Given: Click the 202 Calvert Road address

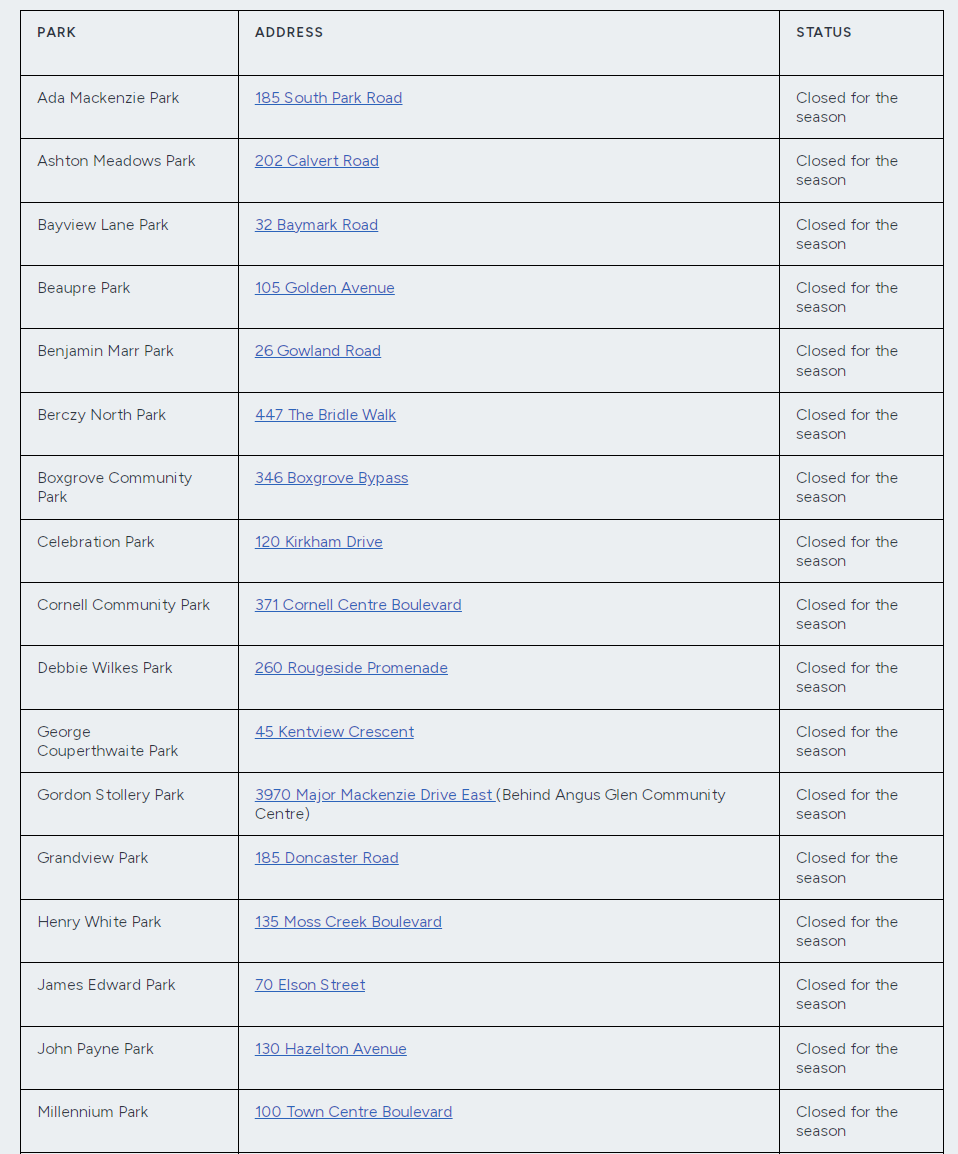Looking at the screenshot, I should point(316,161).
